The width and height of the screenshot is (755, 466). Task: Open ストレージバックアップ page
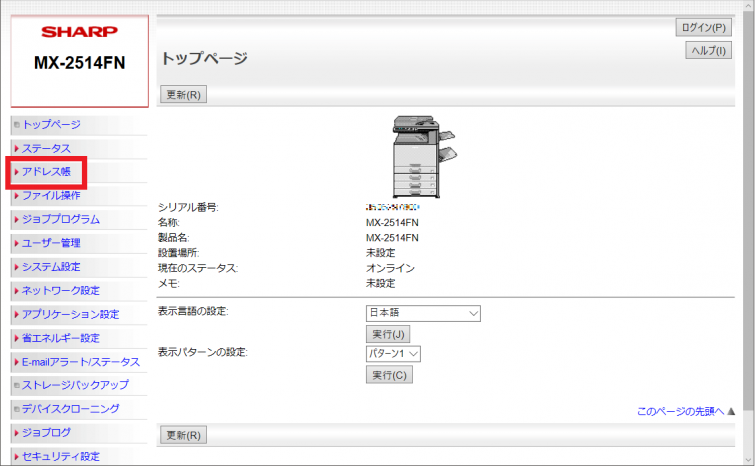click(76, 385)
